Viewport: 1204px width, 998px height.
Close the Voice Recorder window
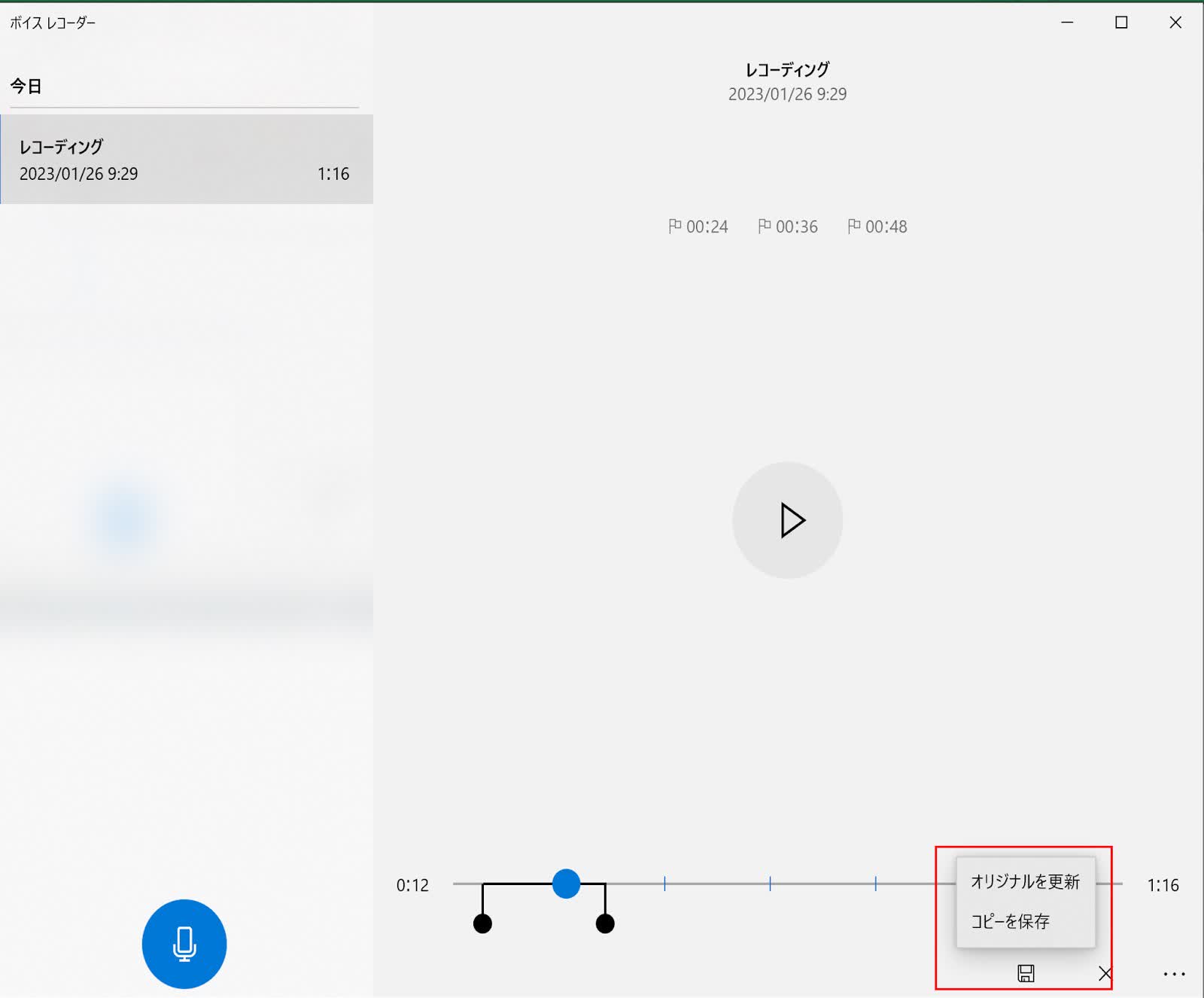1175,23
